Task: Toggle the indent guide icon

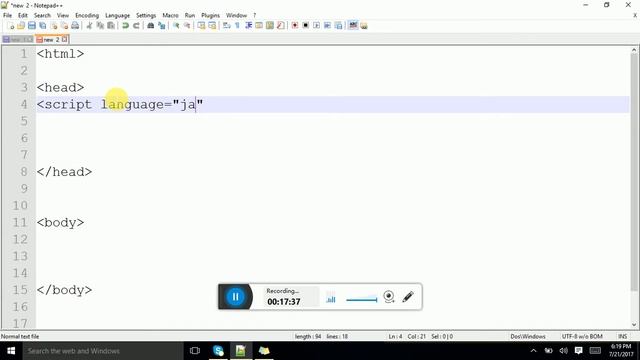Action: tap(248, 25)
